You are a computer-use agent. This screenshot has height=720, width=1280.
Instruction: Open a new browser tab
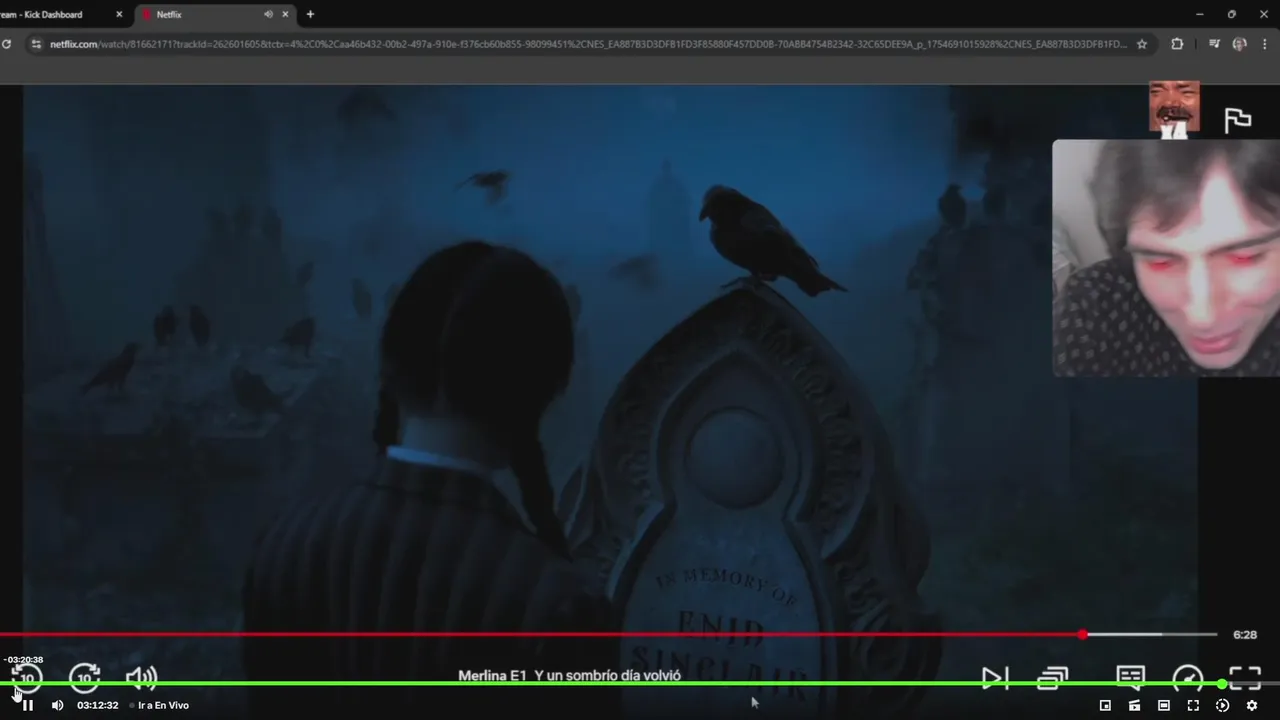310,14
